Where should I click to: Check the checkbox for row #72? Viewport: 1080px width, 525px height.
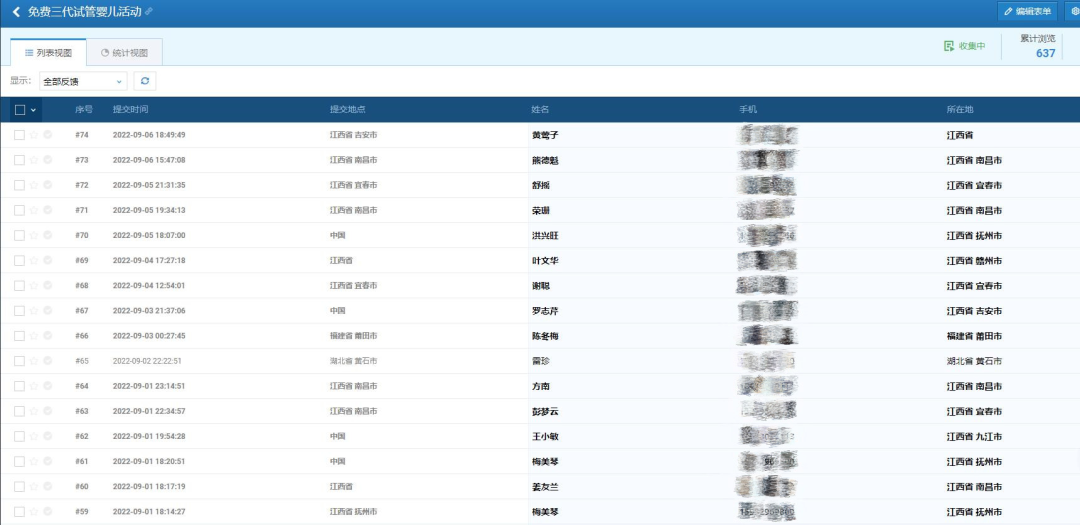pos(20,185)
